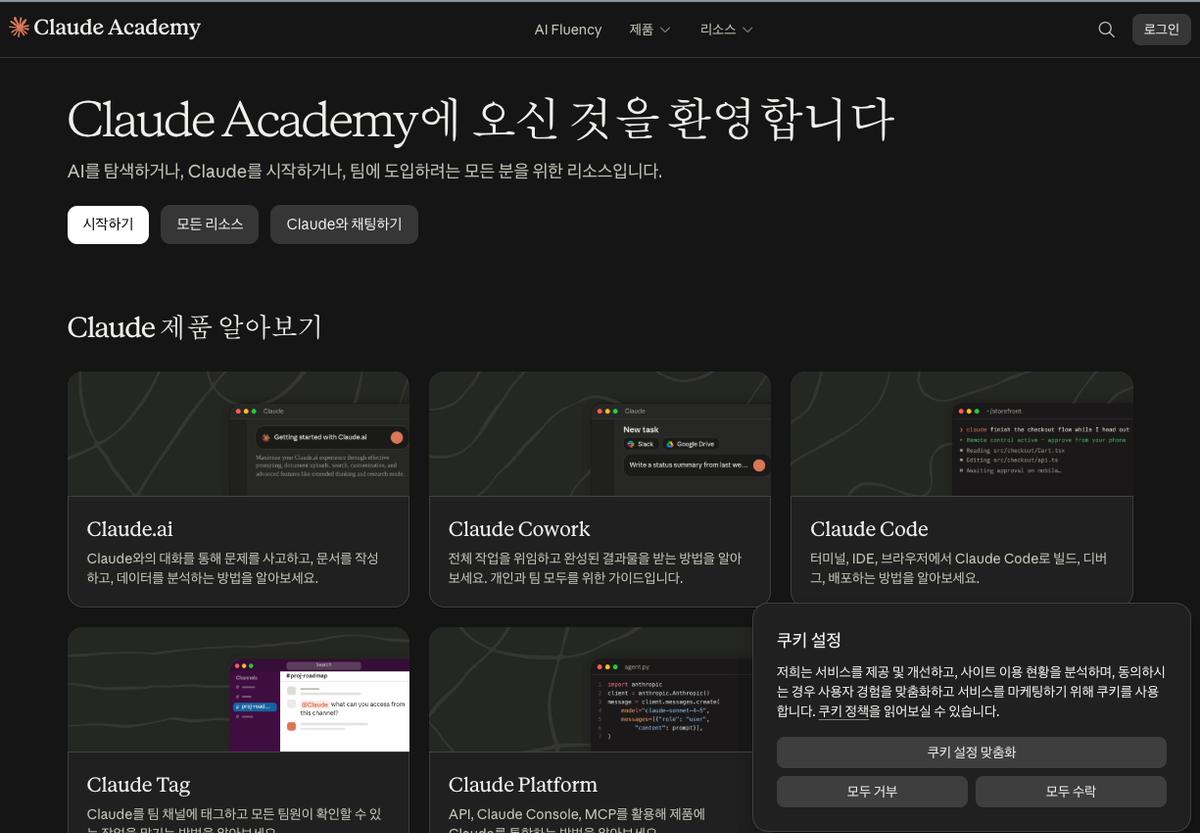Expand the 제품 dropdown menu
Screen dimensions: 1200x833
click(650, 30)
